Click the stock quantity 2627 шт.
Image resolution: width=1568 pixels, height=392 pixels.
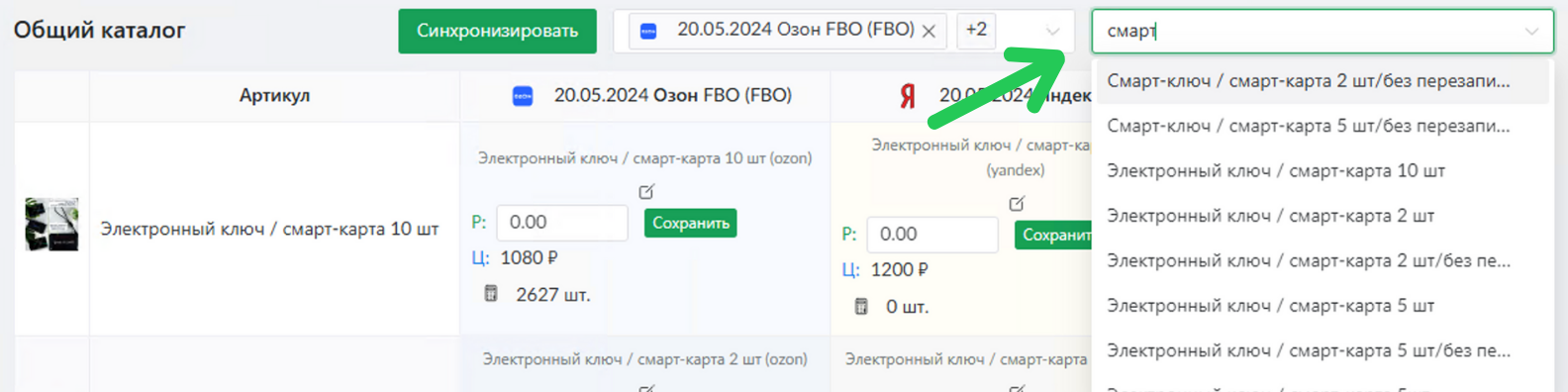coord(552,295)
